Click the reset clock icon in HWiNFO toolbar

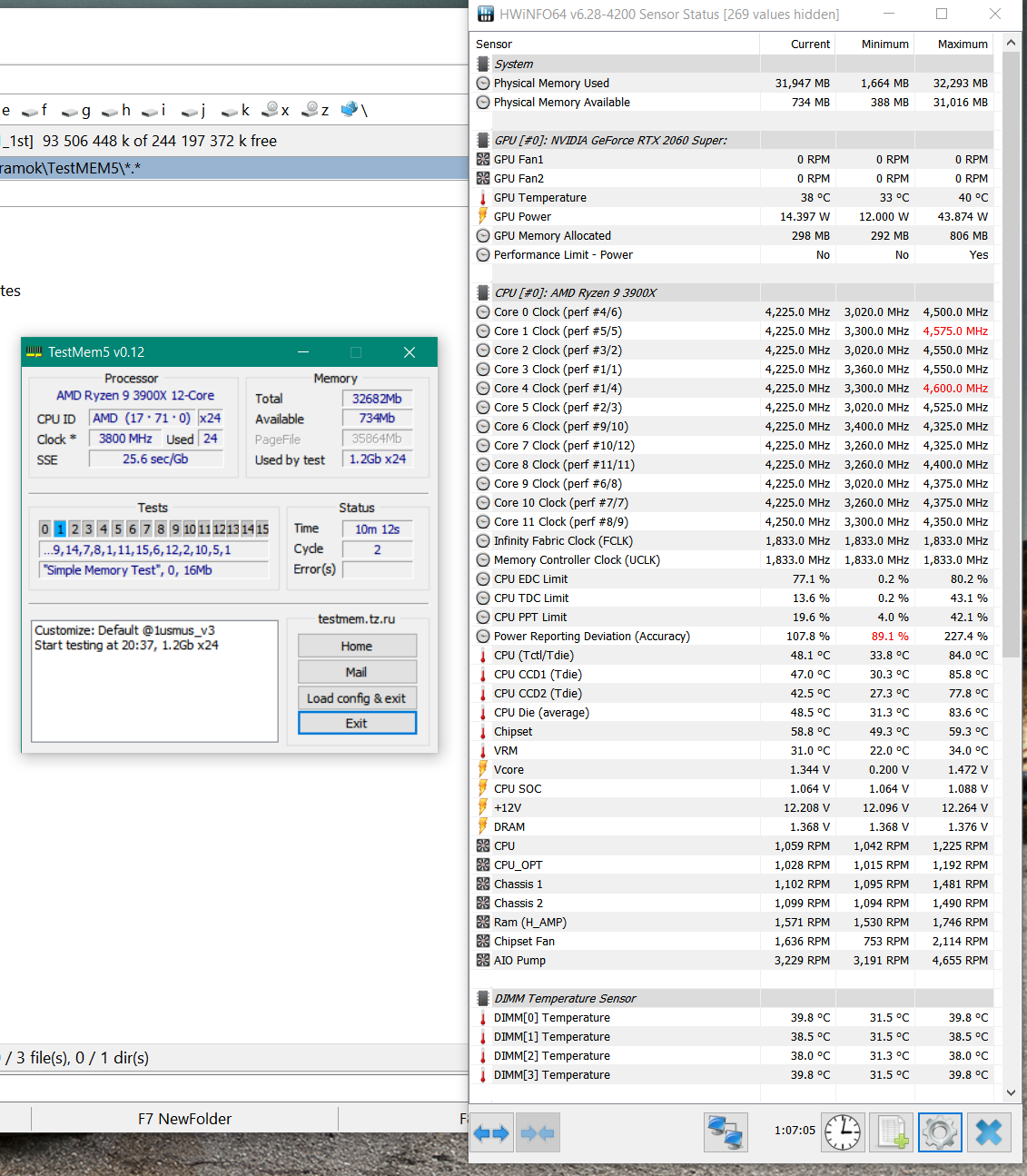tap(843, 1133)
